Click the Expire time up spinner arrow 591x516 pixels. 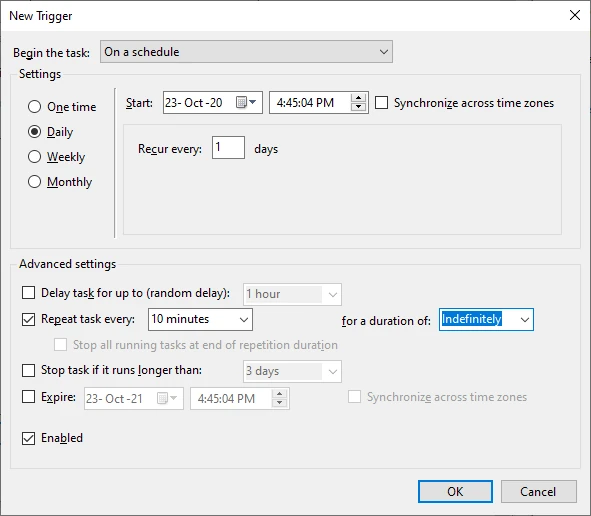[x=279, y=394]
